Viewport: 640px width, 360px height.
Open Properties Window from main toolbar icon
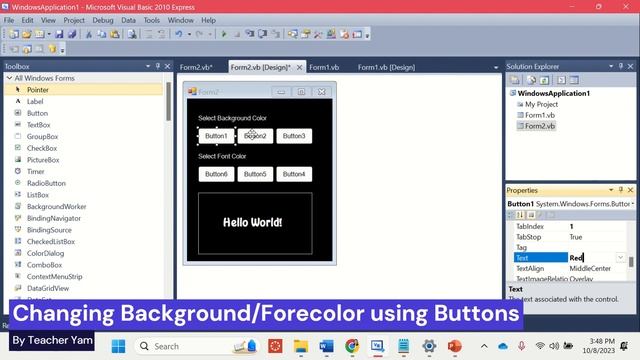(x=305, y=34)
